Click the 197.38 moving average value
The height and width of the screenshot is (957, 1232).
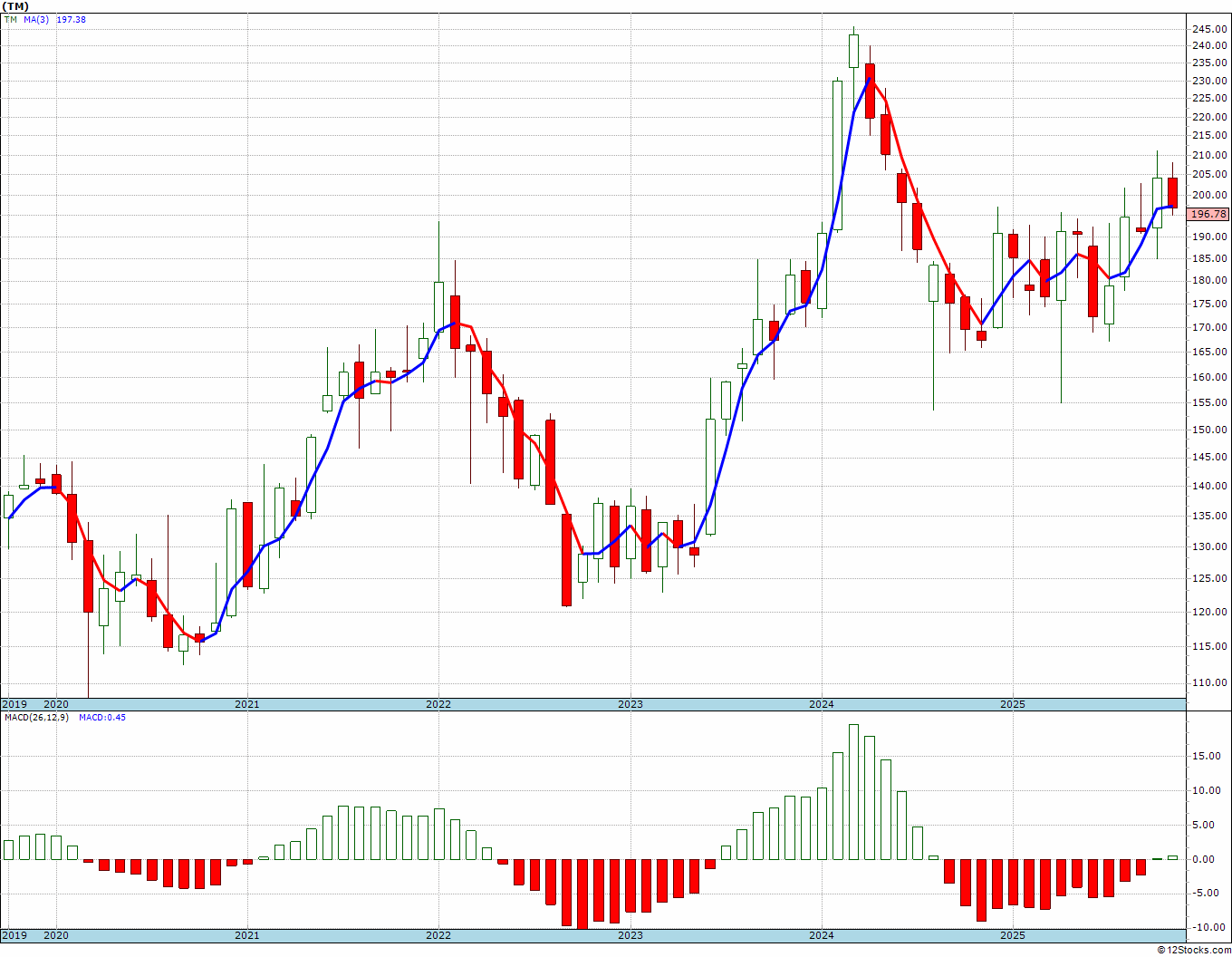71,19
